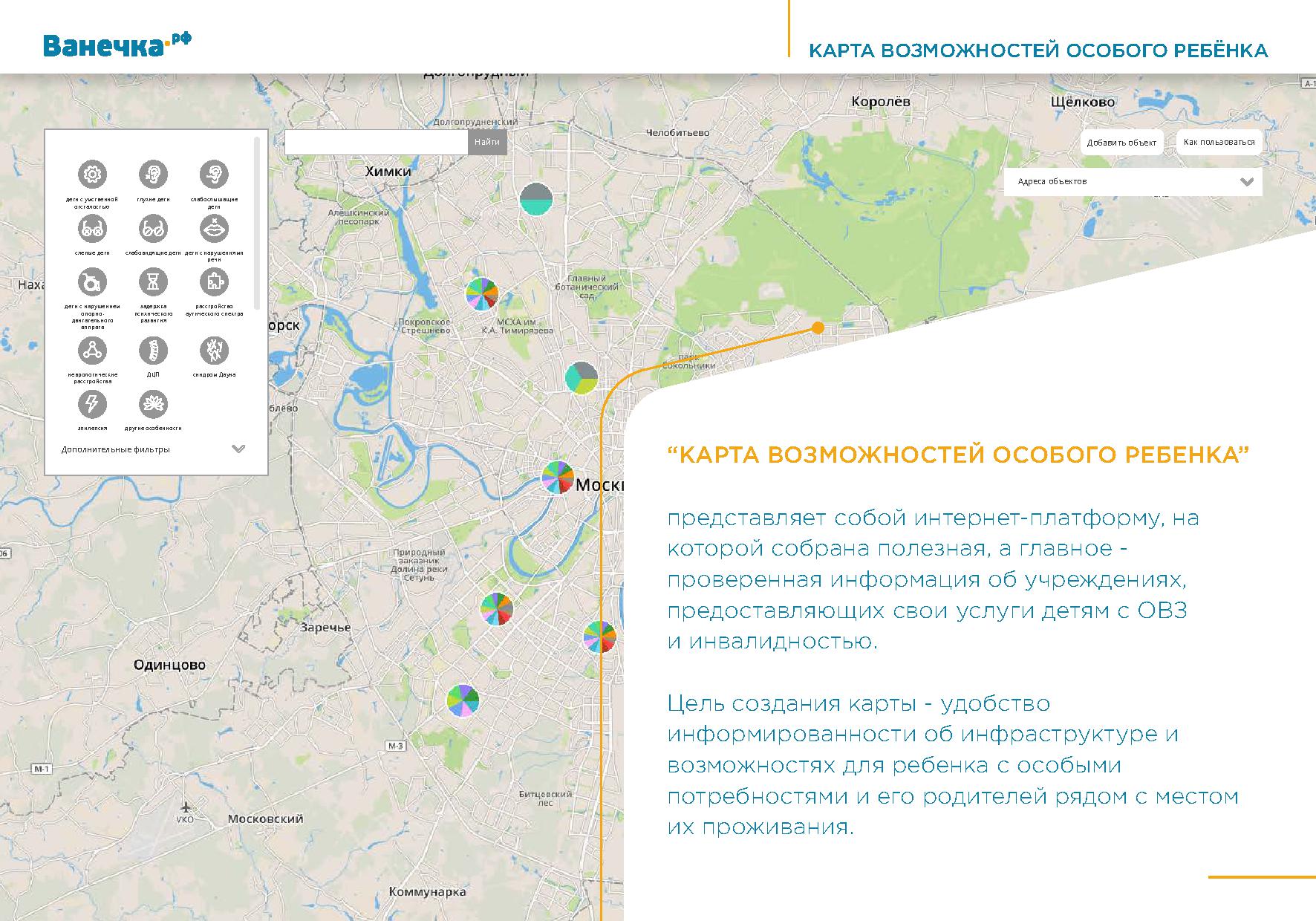Select the blind children glasses icon
The image size is (1316, 921).
[x=92, y=229]
